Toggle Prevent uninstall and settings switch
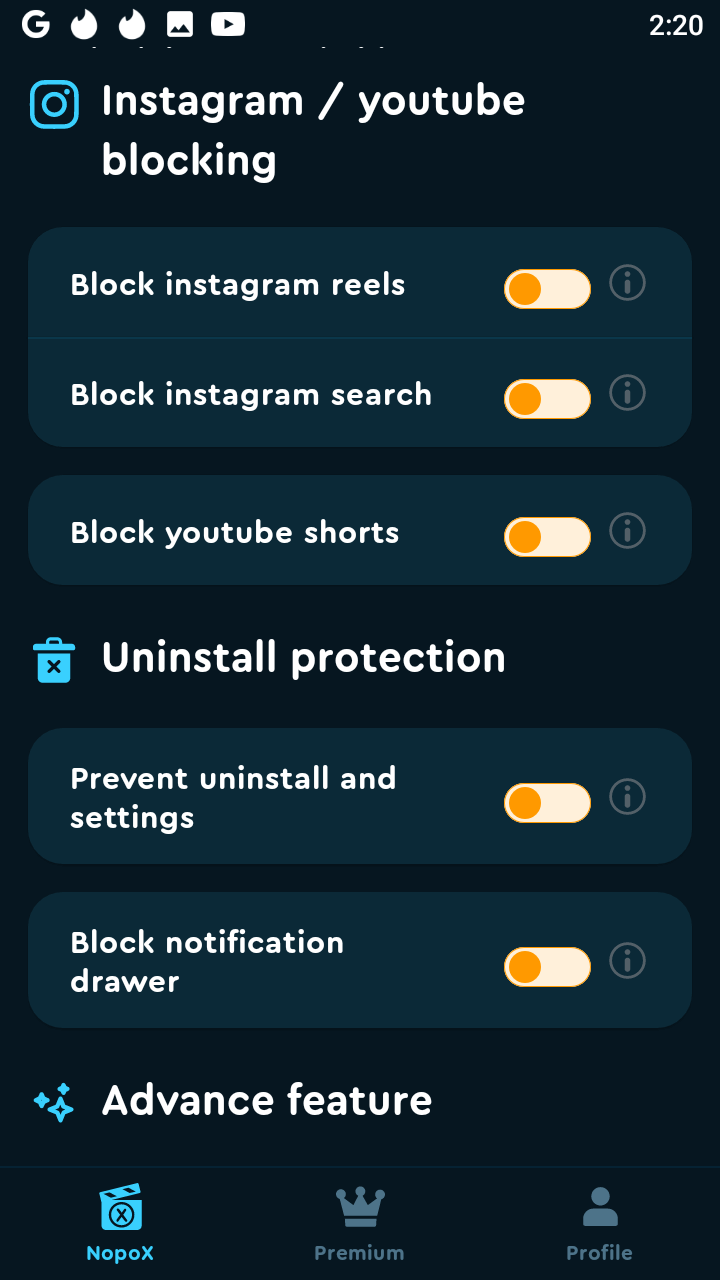Viewport: 720px width, 1280px height. coord(547,803)
